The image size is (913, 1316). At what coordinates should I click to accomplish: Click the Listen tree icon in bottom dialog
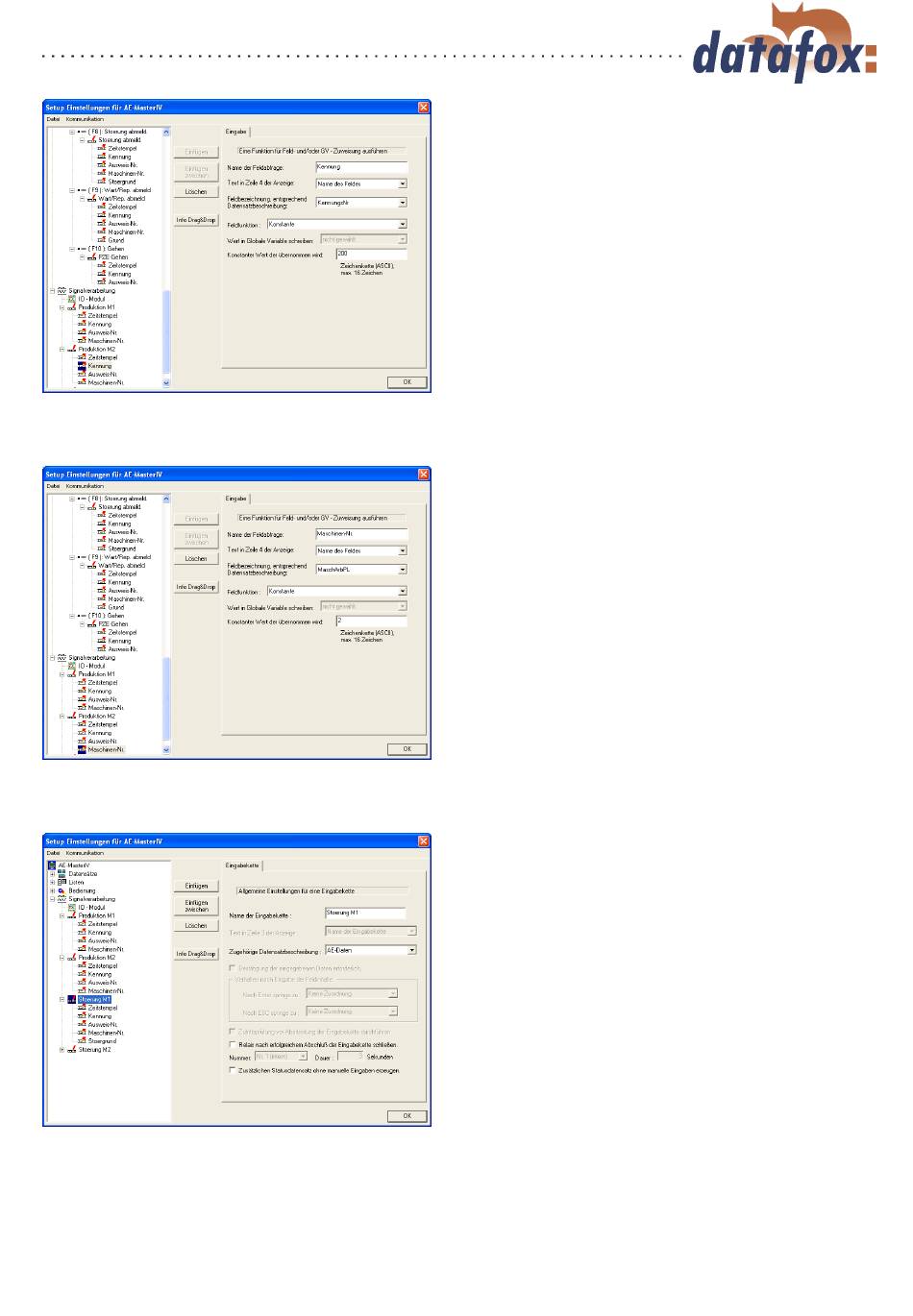[62, 883]
